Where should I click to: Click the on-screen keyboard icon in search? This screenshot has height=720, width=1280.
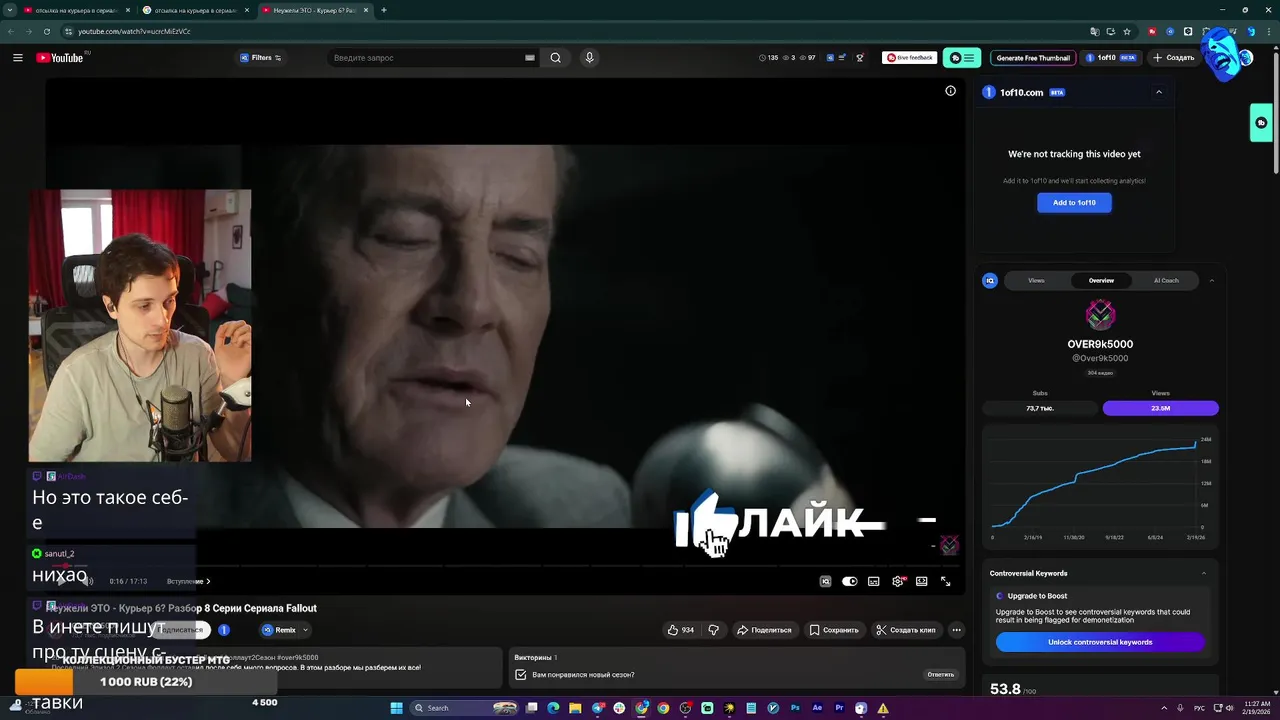pyautogui.click(x=529, y=58)
